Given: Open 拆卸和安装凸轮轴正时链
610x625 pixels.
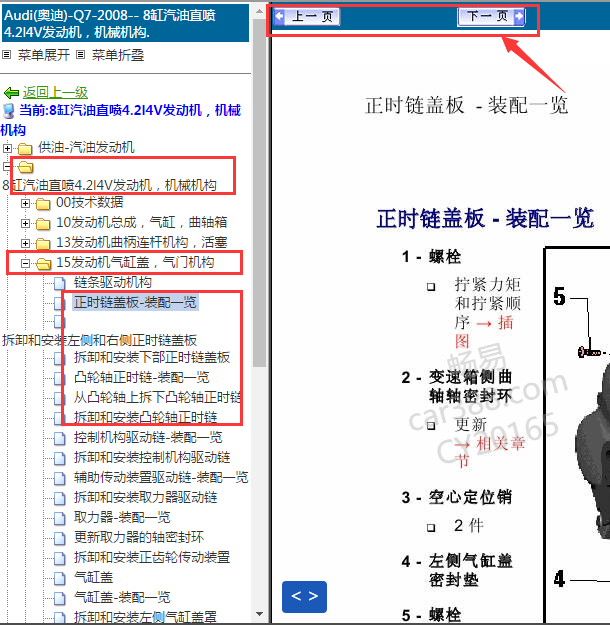Looking at the screenshot, I should tap(146, 417).
